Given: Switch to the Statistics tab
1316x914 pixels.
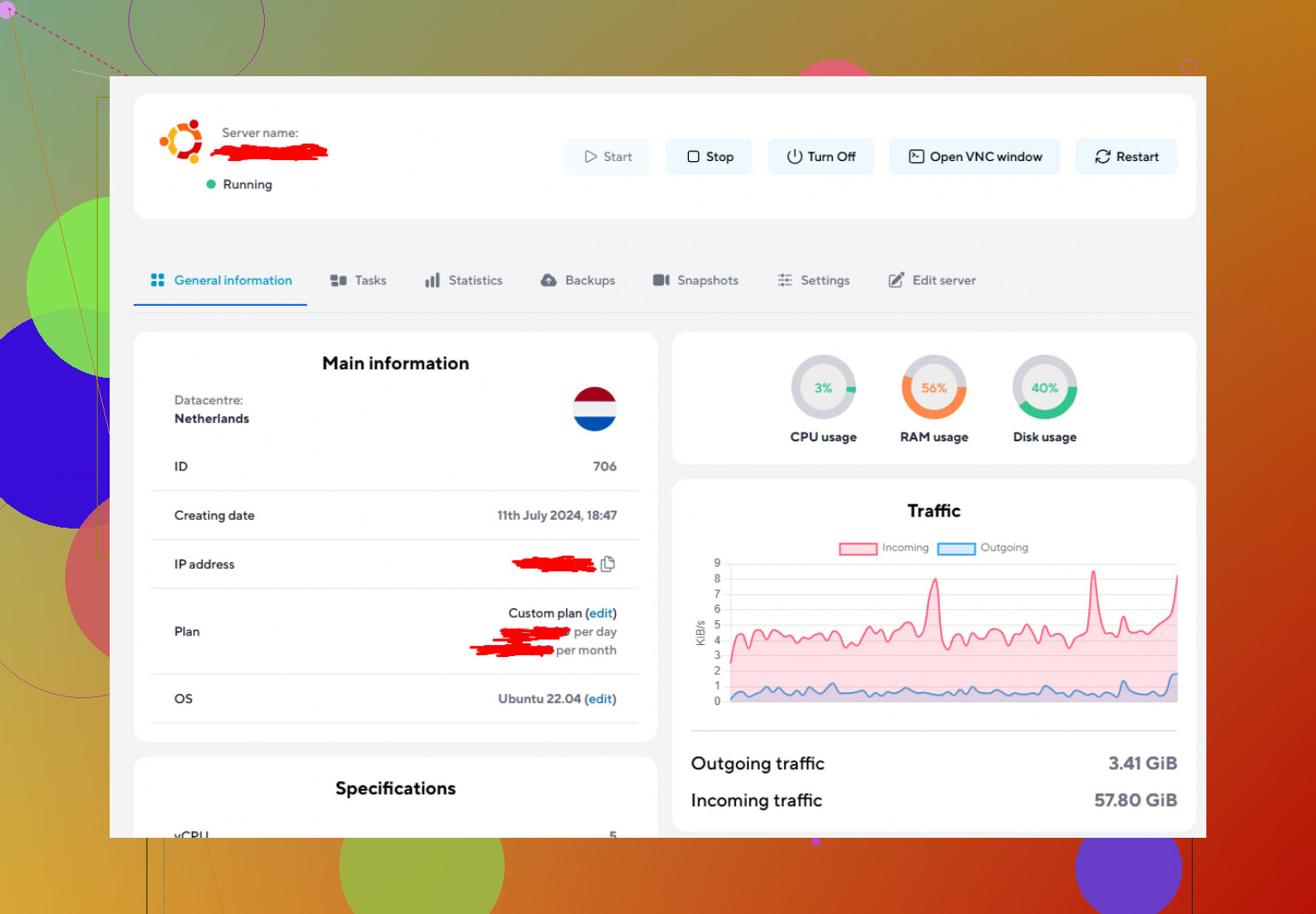Looking at the screenshot, I should (x=464, y=280).
